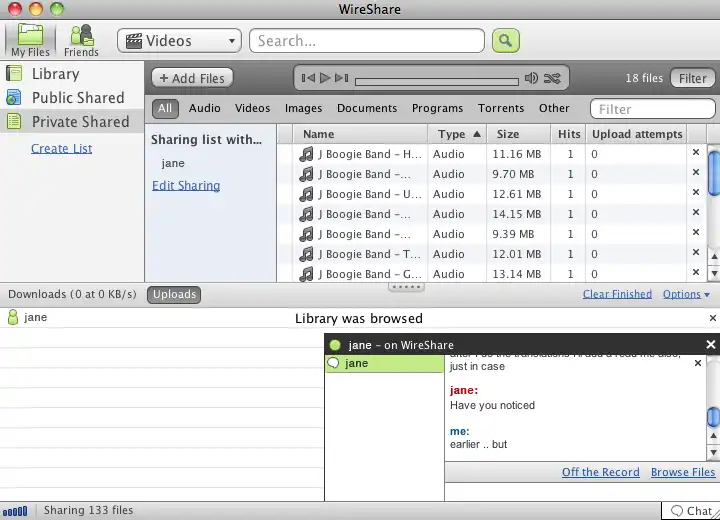
Task: Select Library in the sidebar
Action: (72, 73)
